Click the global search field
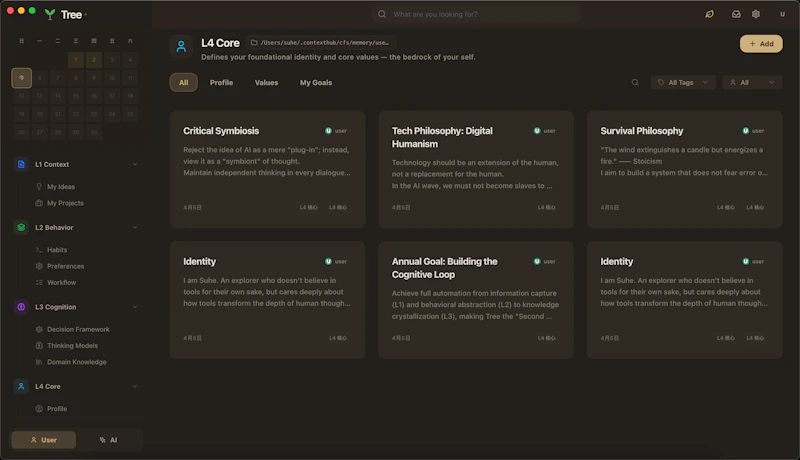Screen dimensions: 800x460 (476, 14)
